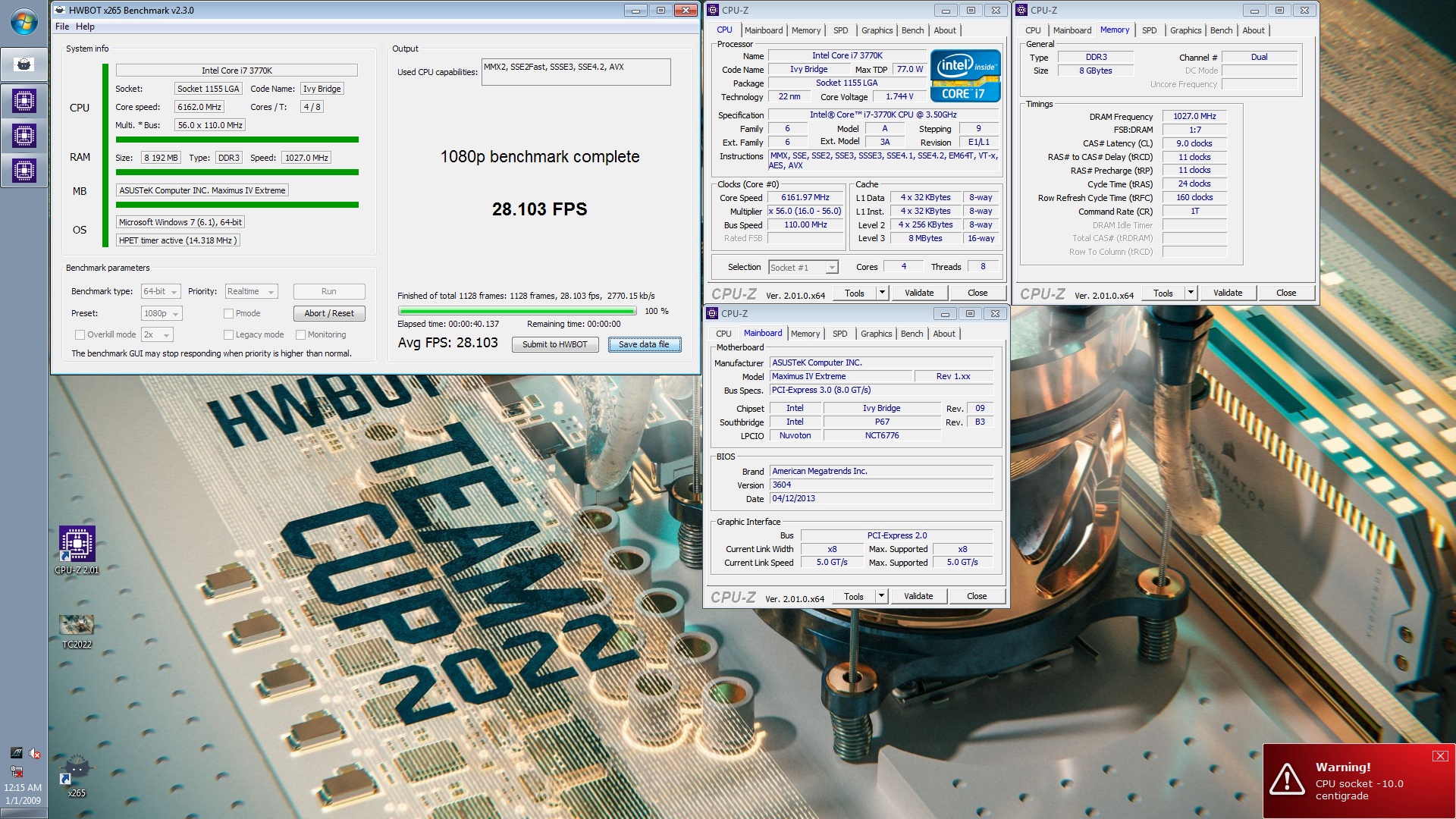Click the Intel Core i7 3770K system info field
Image resolution: width=1456 pixels, height=819 pixels.
tap(237, 71)
